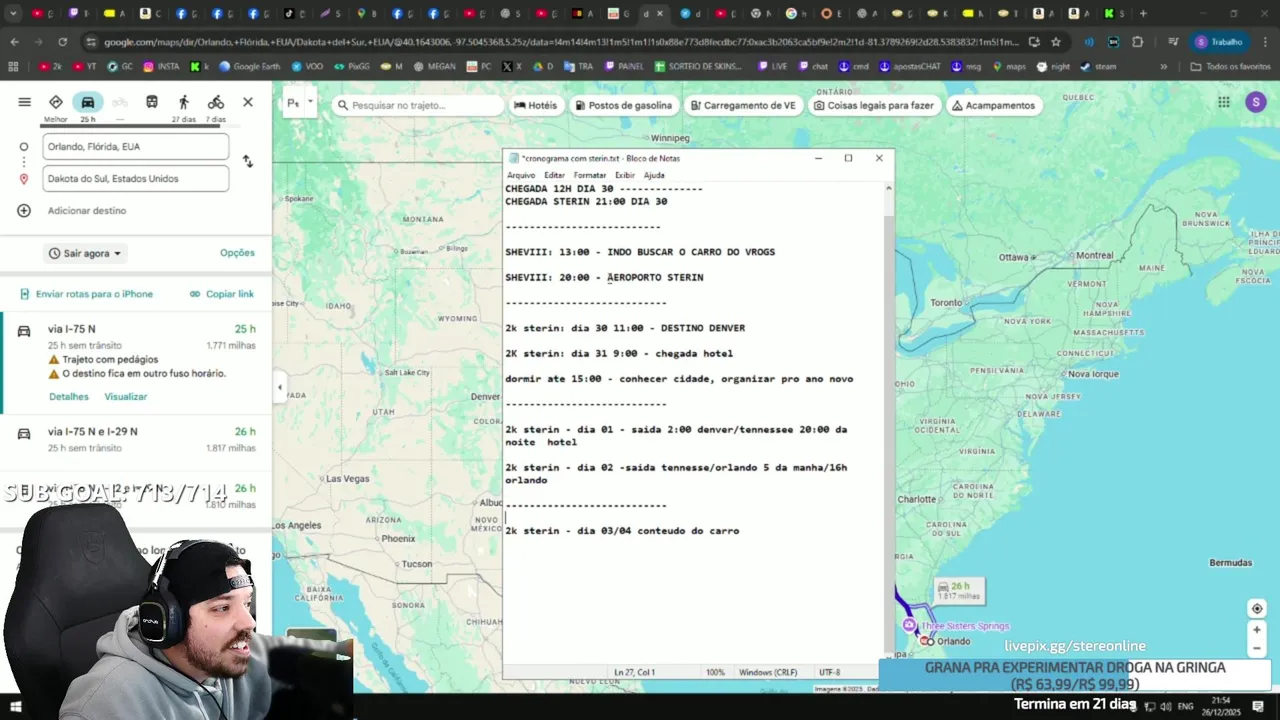Open Notepad Formatar menu

click(590, 175)
